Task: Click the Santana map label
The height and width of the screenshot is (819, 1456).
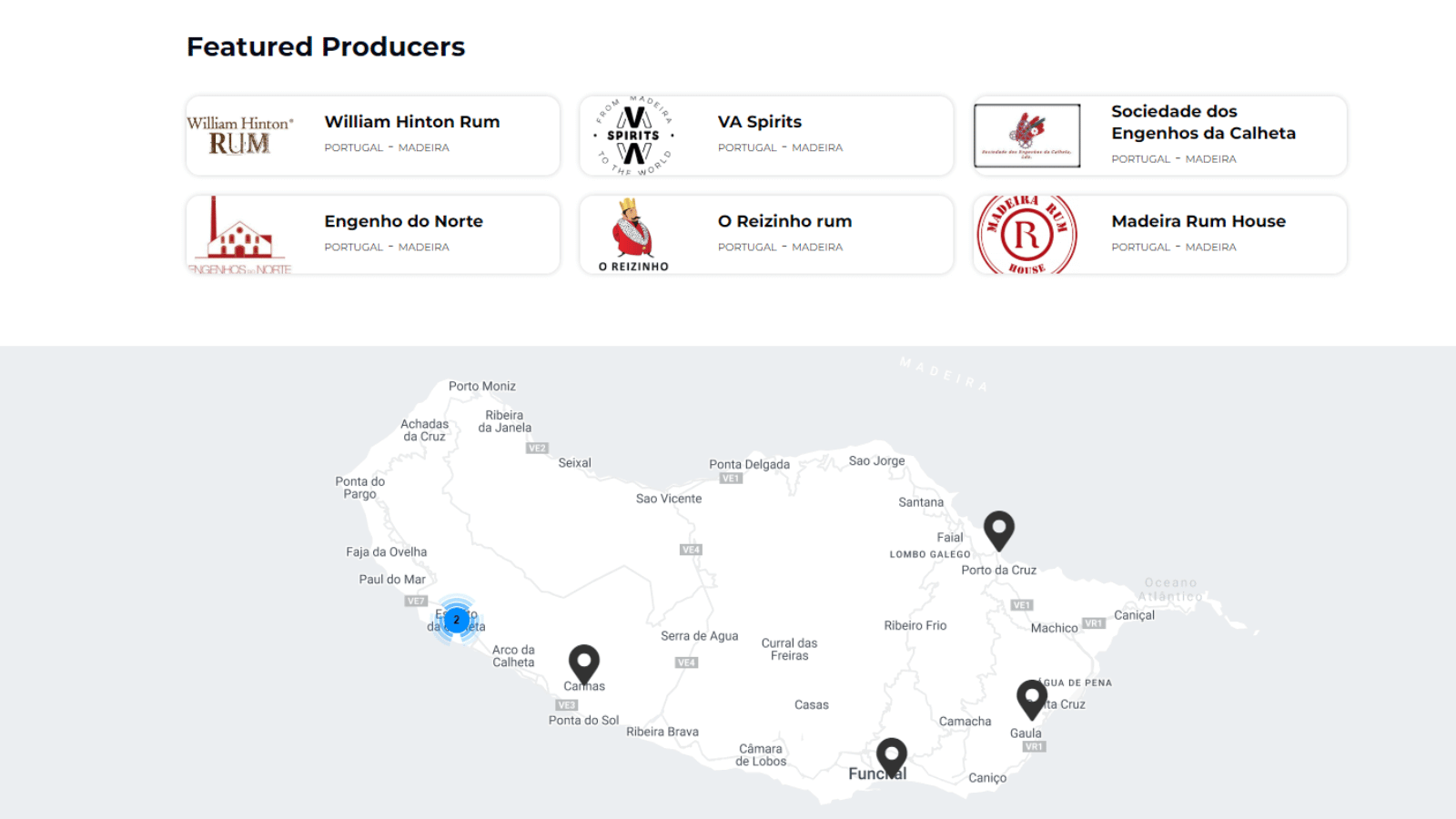Action: (921, 502)
